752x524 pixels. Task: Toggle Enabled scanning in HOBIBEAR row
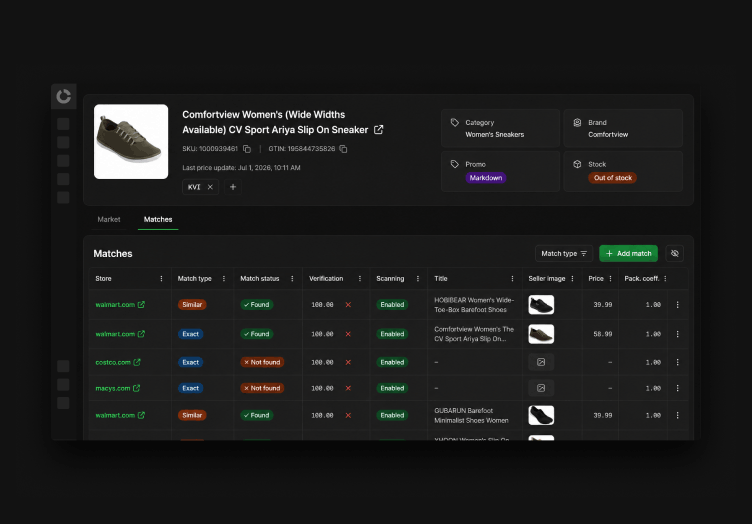tap(392, 305)
